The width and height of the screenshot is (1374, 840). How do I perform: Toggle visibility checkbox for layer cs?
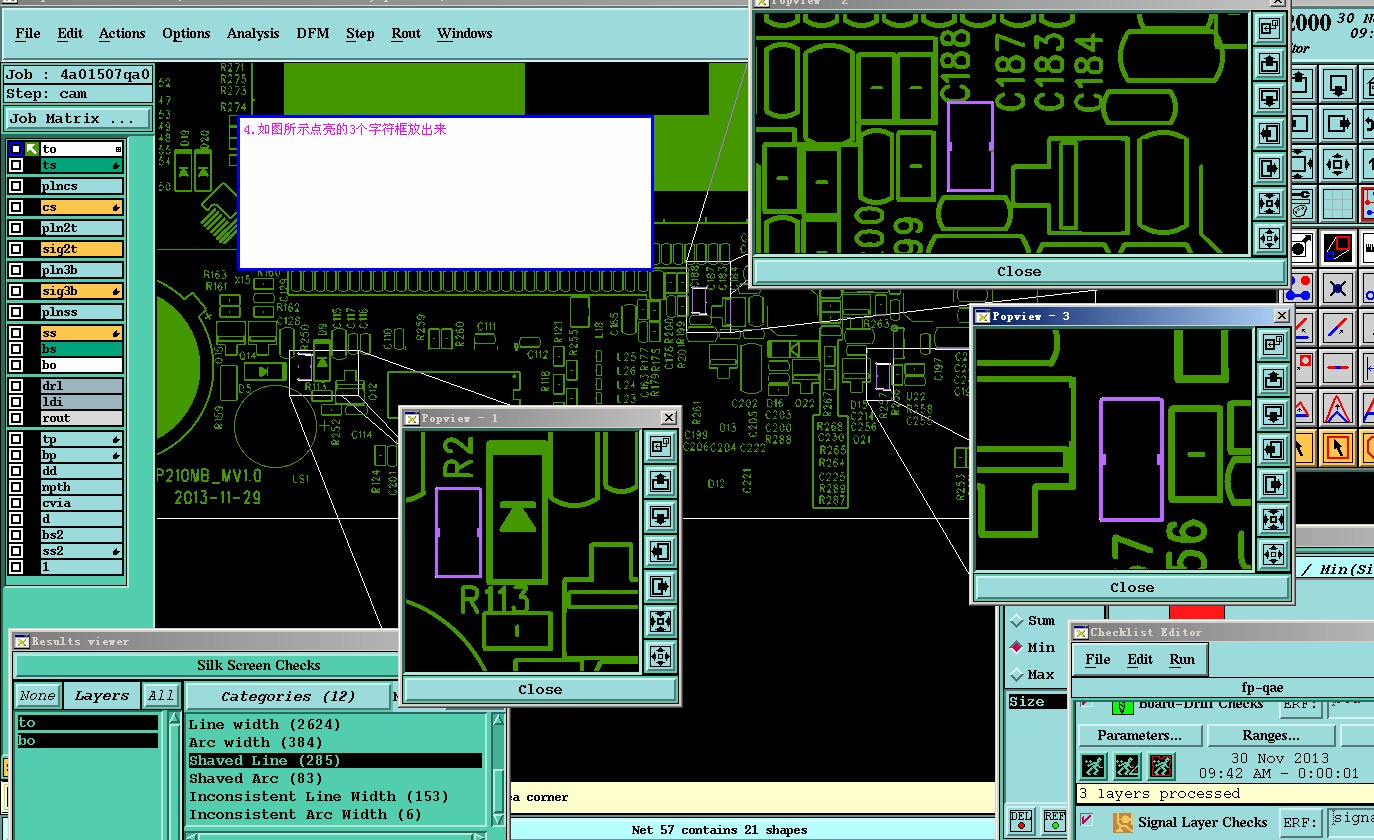pyautogui.click(x=16, y=207)
